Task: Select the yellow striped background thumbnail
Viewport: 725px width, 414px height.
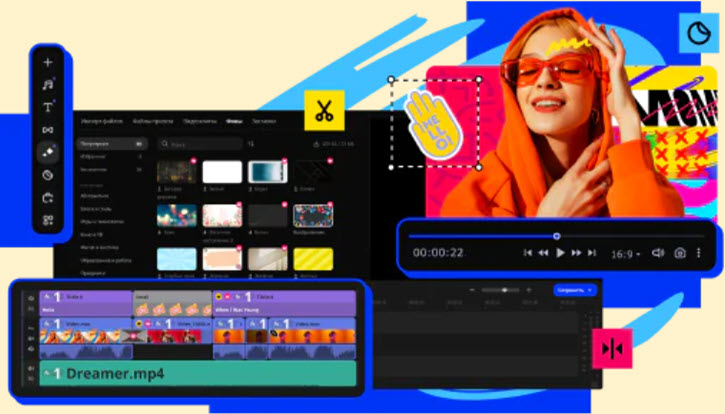Action: (x=313, y=259)
